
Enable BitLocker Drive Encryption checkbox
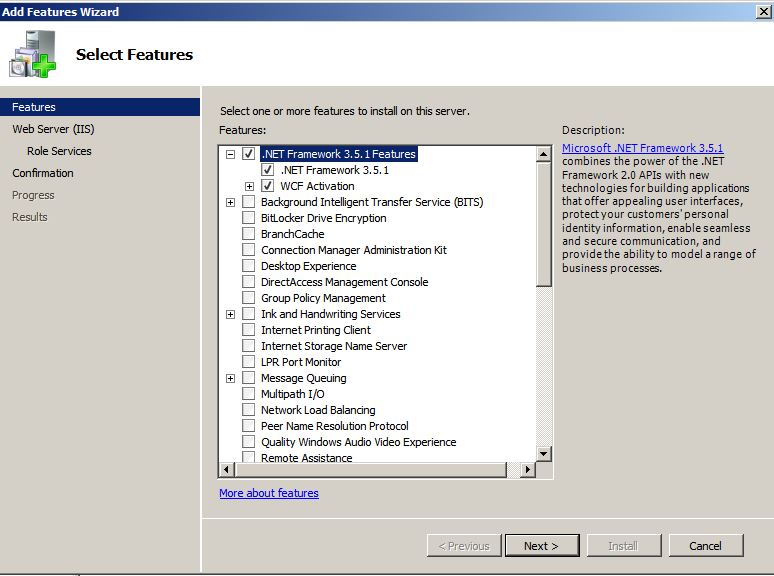[x=248, y=218]
